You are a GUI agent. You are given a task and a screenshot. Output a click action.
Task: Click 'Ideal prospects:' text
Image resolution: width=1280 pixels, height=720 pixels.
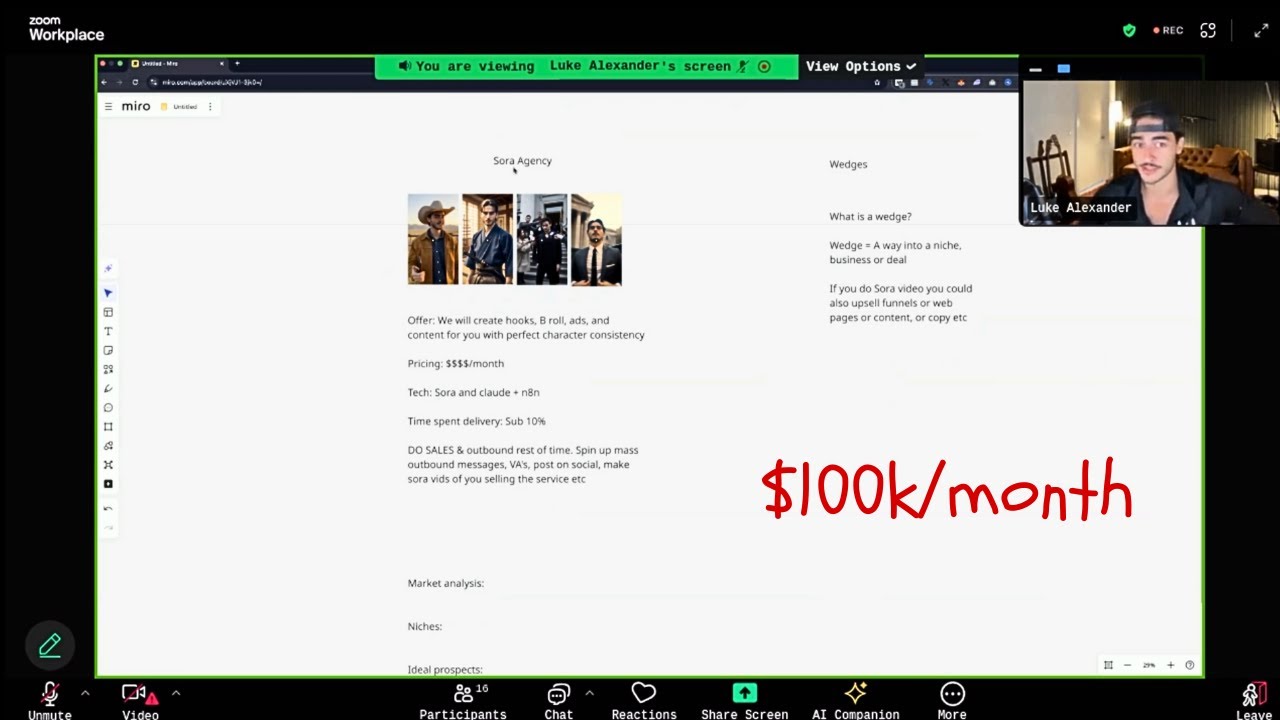point(445,669)
